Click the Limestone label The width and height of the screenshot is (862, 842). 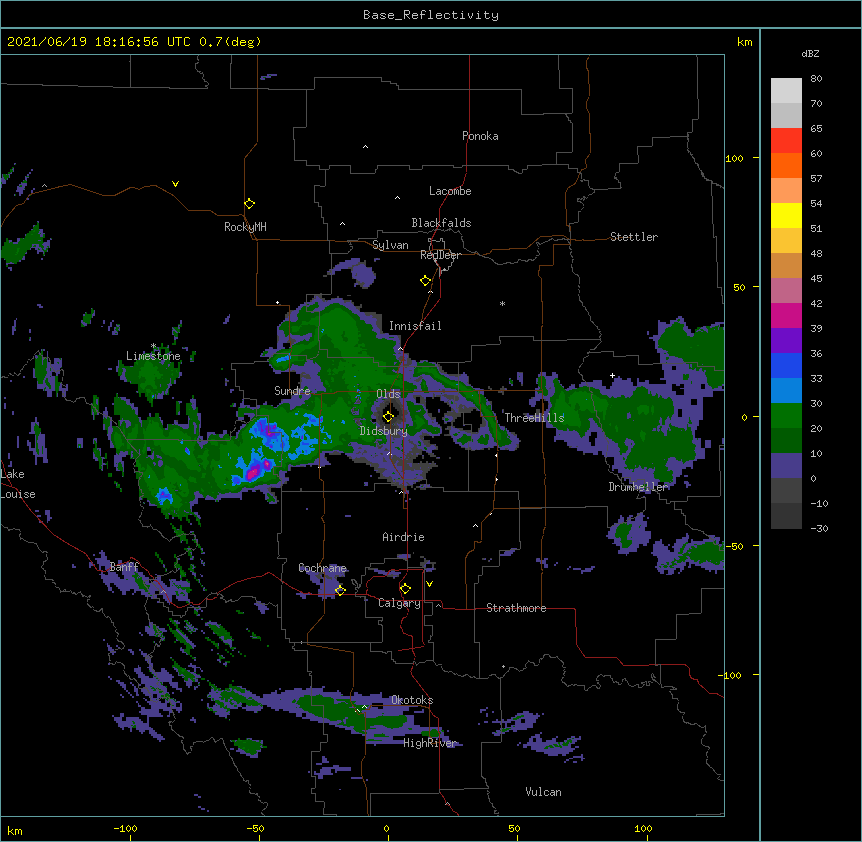[x=153, y=356]
